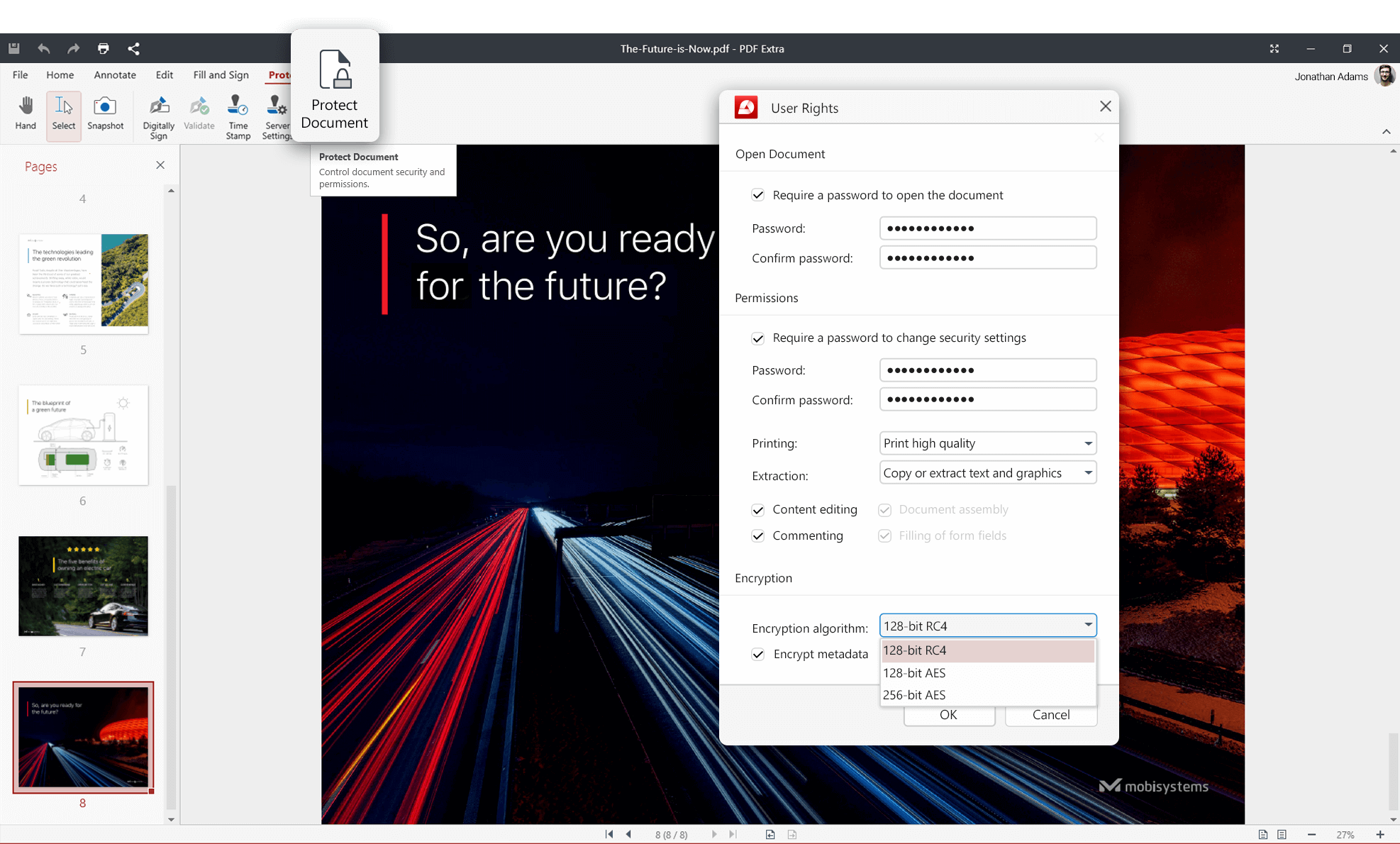This screenshot has height=844, width=1400.
Task: Redo the last action
Action: (x=74, y=48)
